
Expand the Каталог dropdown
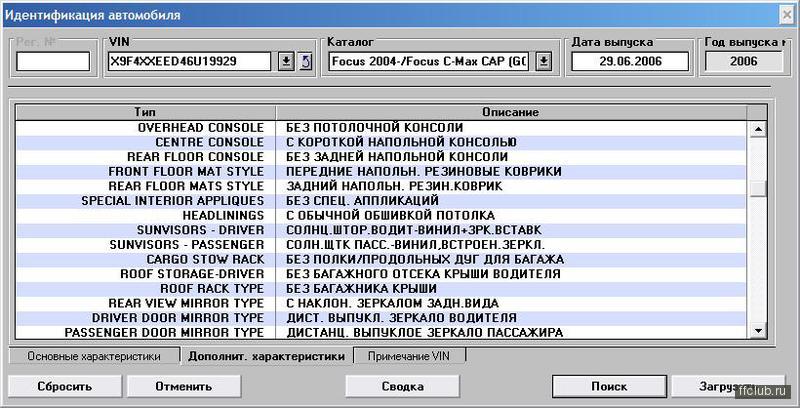click(x=544, y=62)
